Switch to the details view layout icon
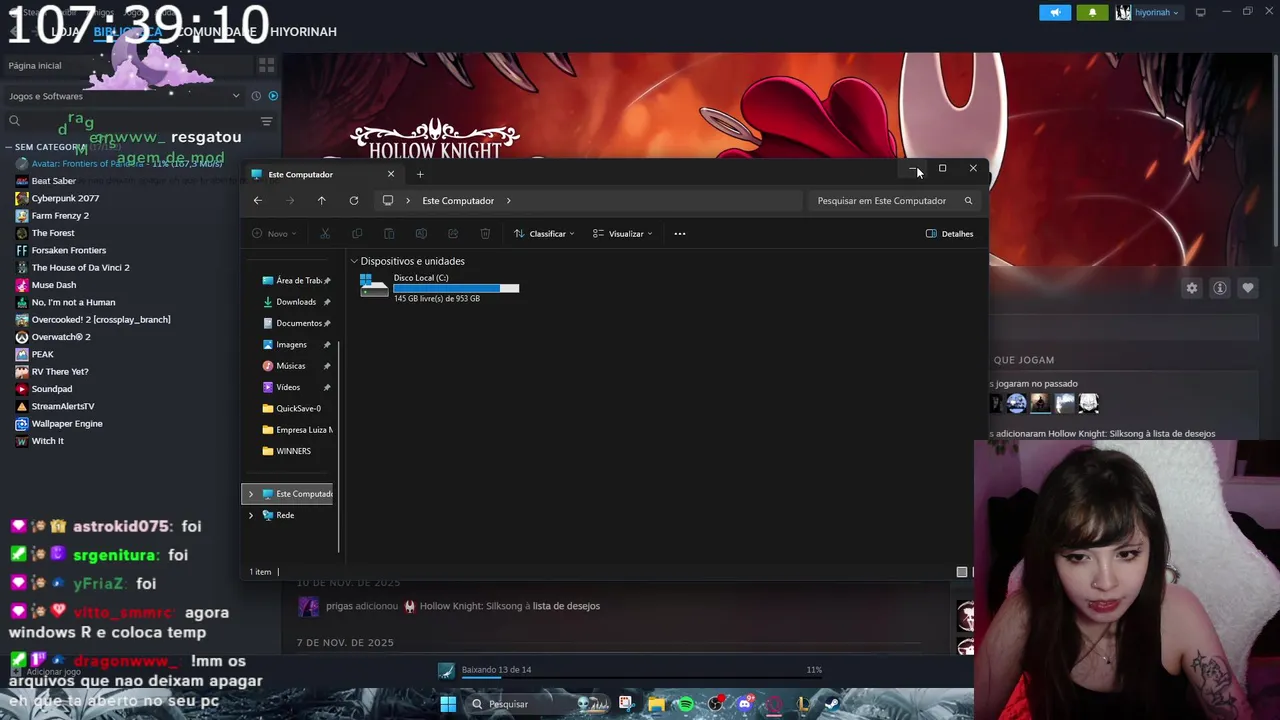Viewport: 1280px width, 720px height. coord(962,572)
